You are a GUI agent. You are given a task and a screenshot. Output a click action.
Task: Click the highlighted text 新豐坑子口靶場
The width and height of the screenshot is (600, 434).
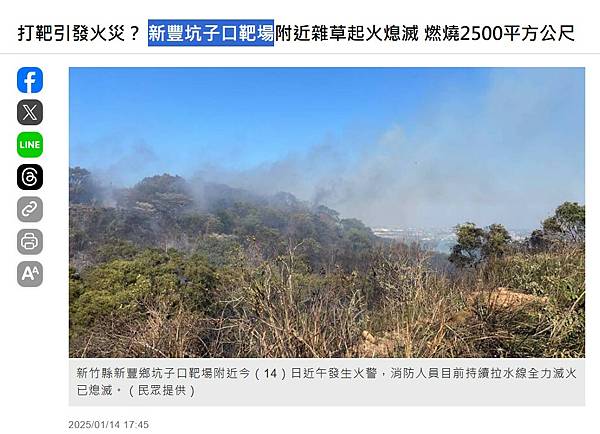pos(211,33)
